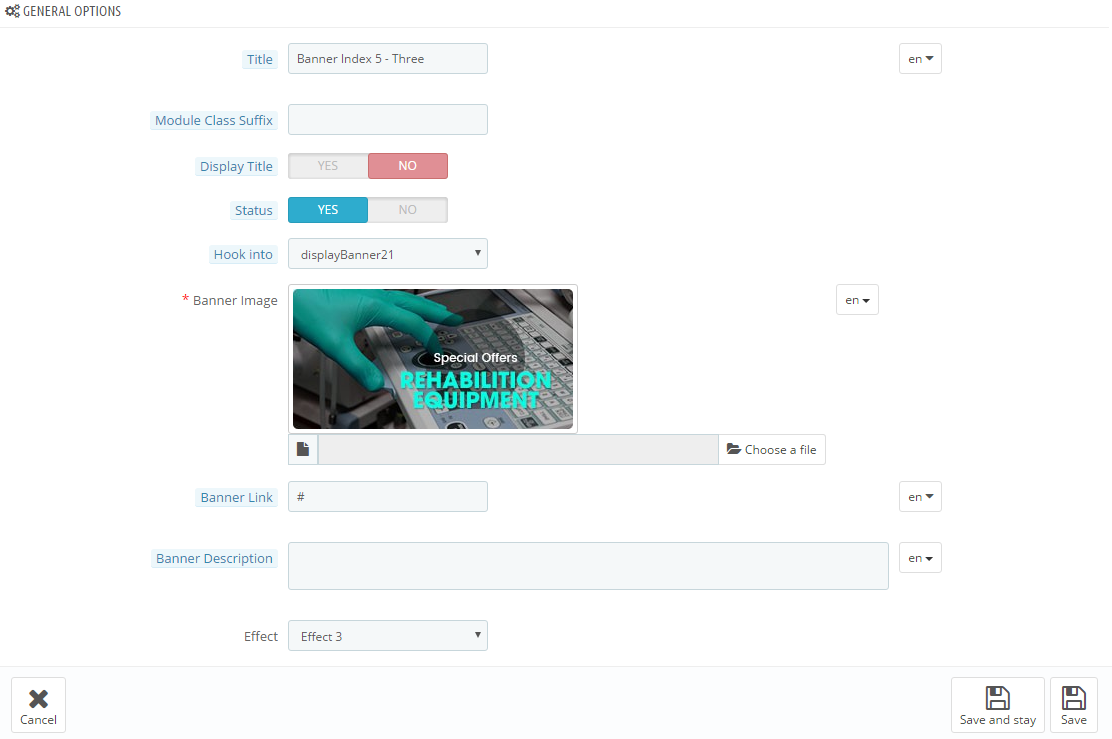Image resolution: width=1112 pixels, height=739 pixels.
Task: Click Choose a file button
Action: pyautogui.click(x=772, y=450)
